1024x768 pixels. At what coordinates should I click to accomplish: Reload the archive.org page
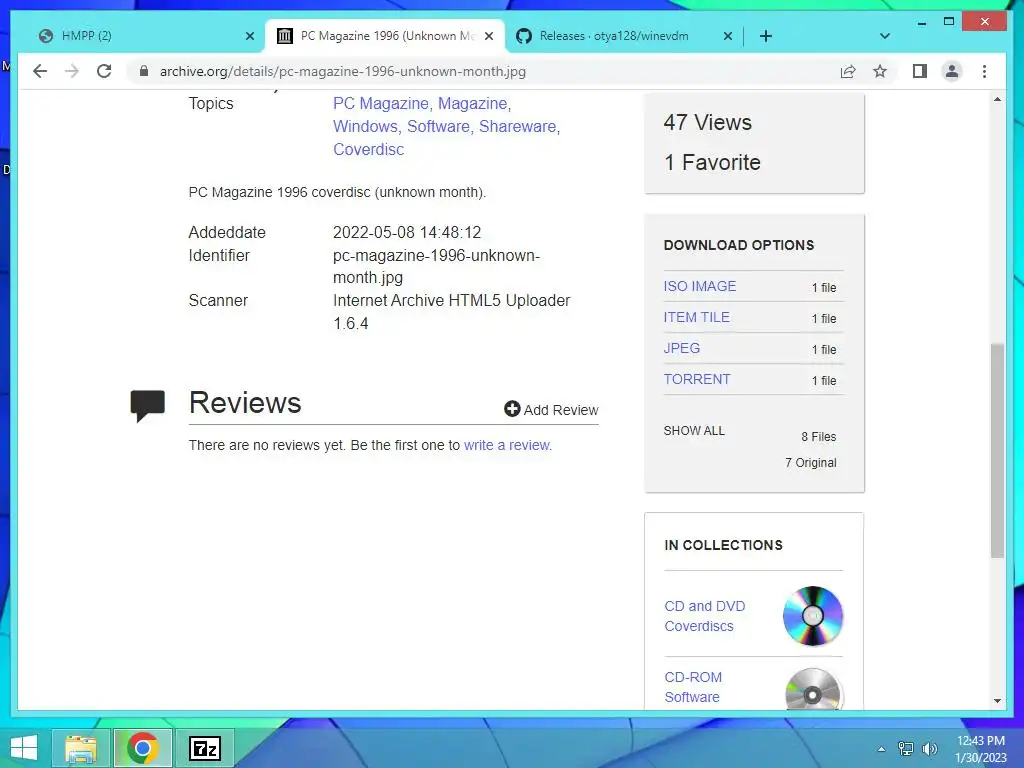(x=104, y=71)
